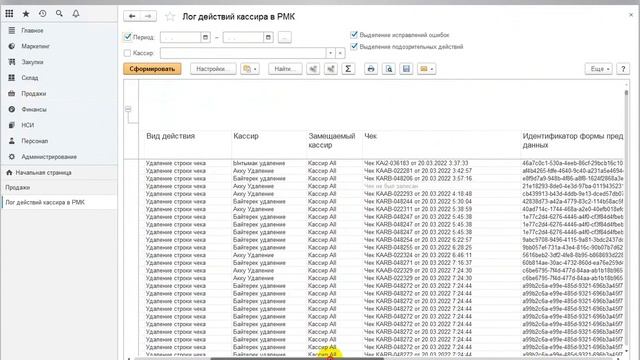
Task: Switch to Начальная страница tab
Action: click(59, 173)
